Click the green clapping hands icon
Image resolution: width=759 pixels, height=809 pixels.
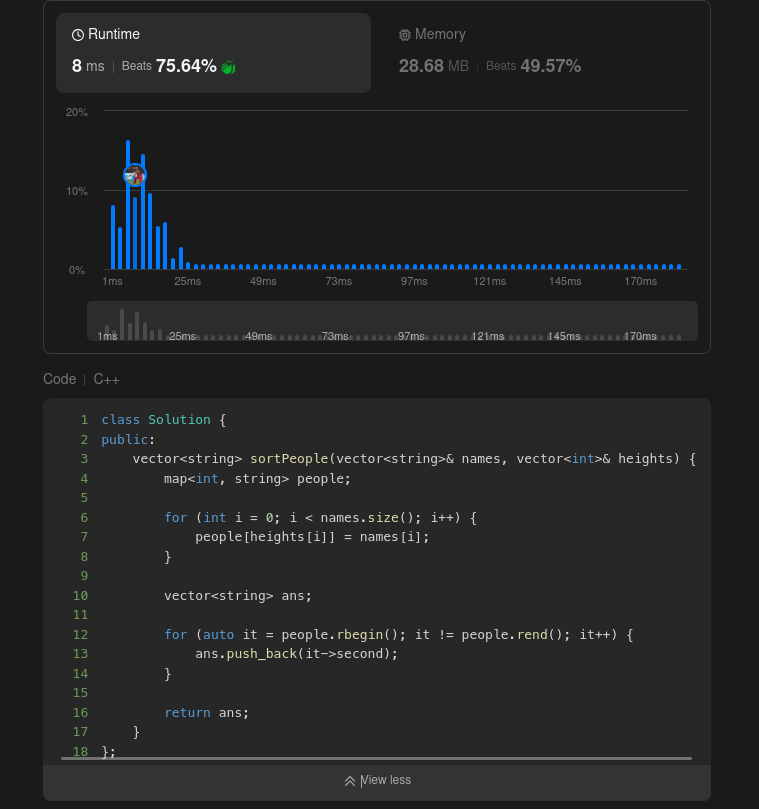tap(228, 67)
